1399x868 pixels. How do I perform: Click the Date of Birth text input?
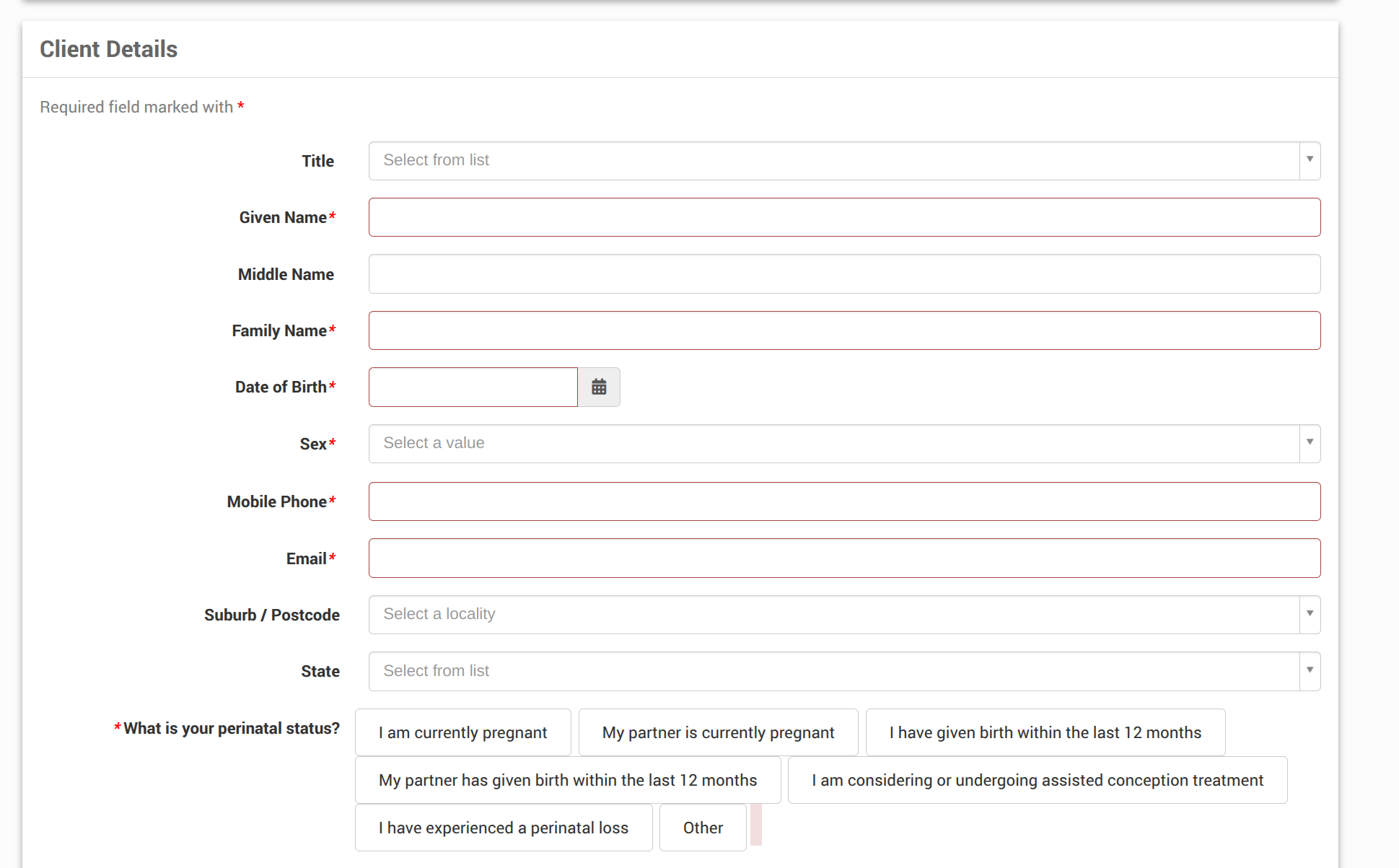click(x=473, y=387)
